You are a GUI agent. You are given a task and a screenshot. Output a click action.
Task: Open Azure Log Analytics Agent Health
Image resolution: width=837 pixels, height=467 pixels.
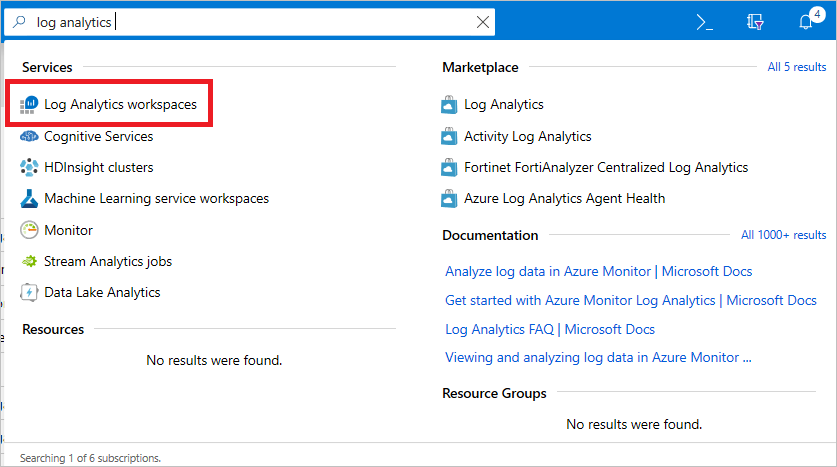coord(565,199)
